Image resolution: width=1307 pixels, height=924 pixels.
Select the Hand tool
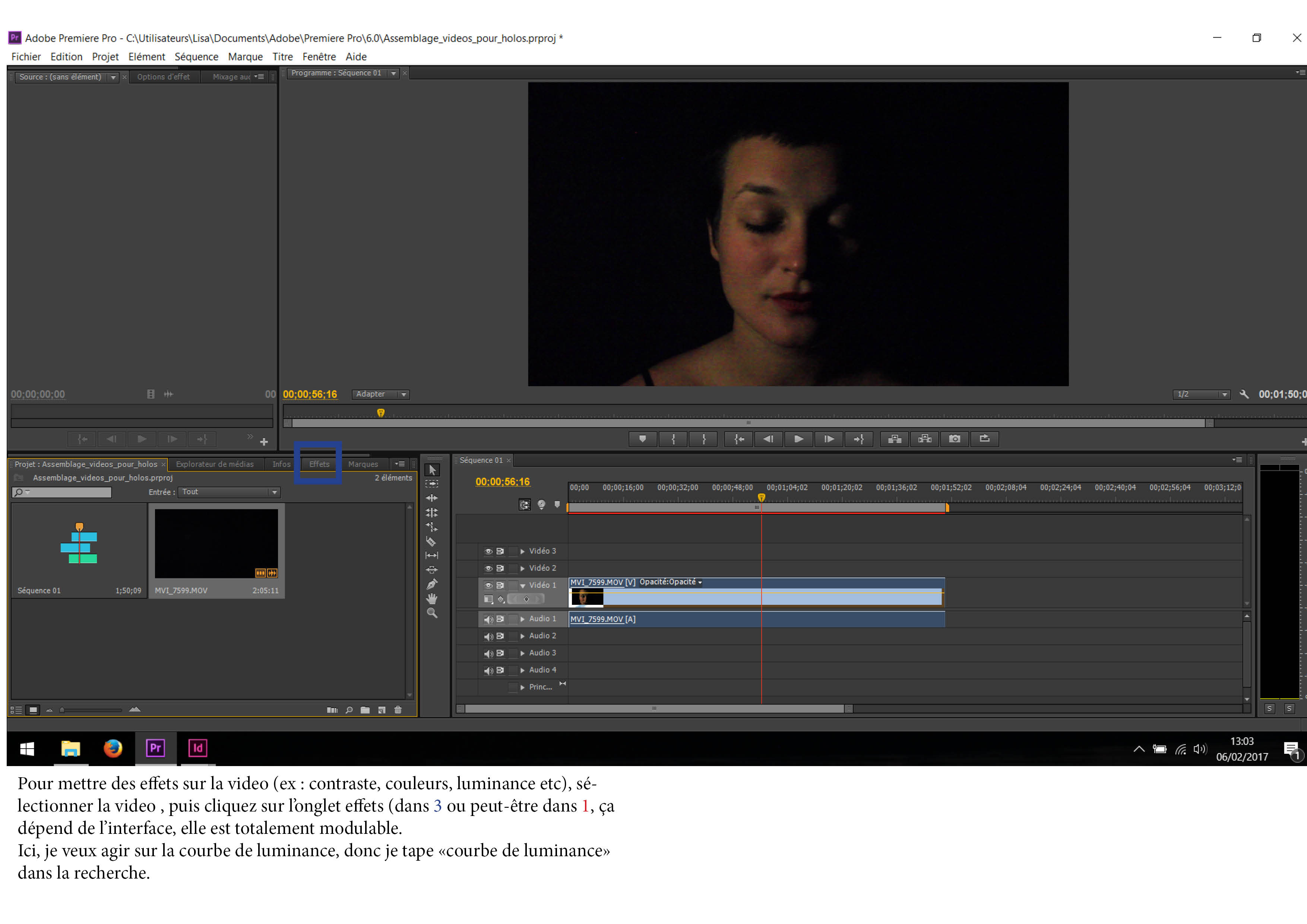pyautogui.click(x=431, y=598)
